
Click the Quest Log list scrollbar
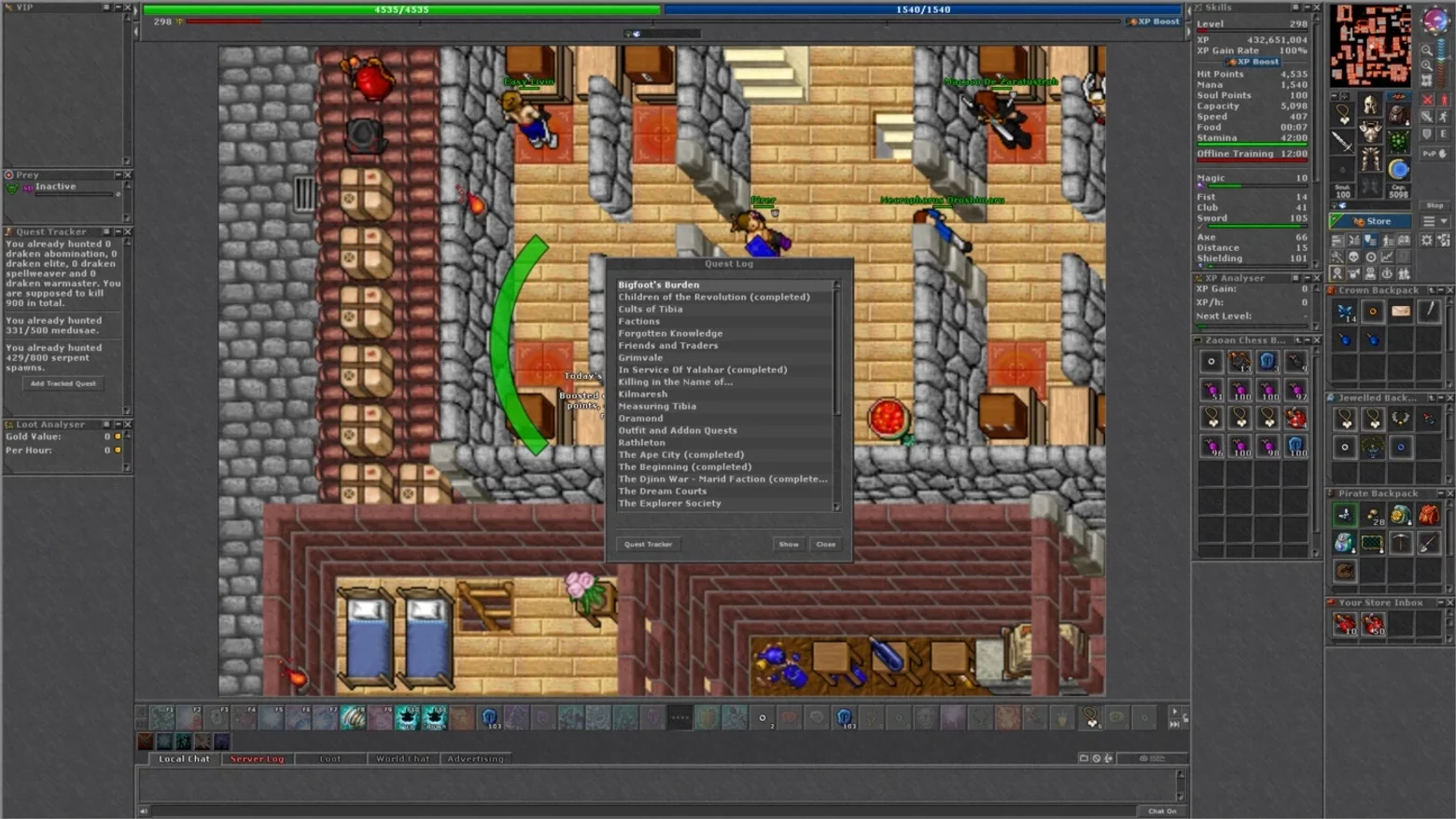[836, 396]
